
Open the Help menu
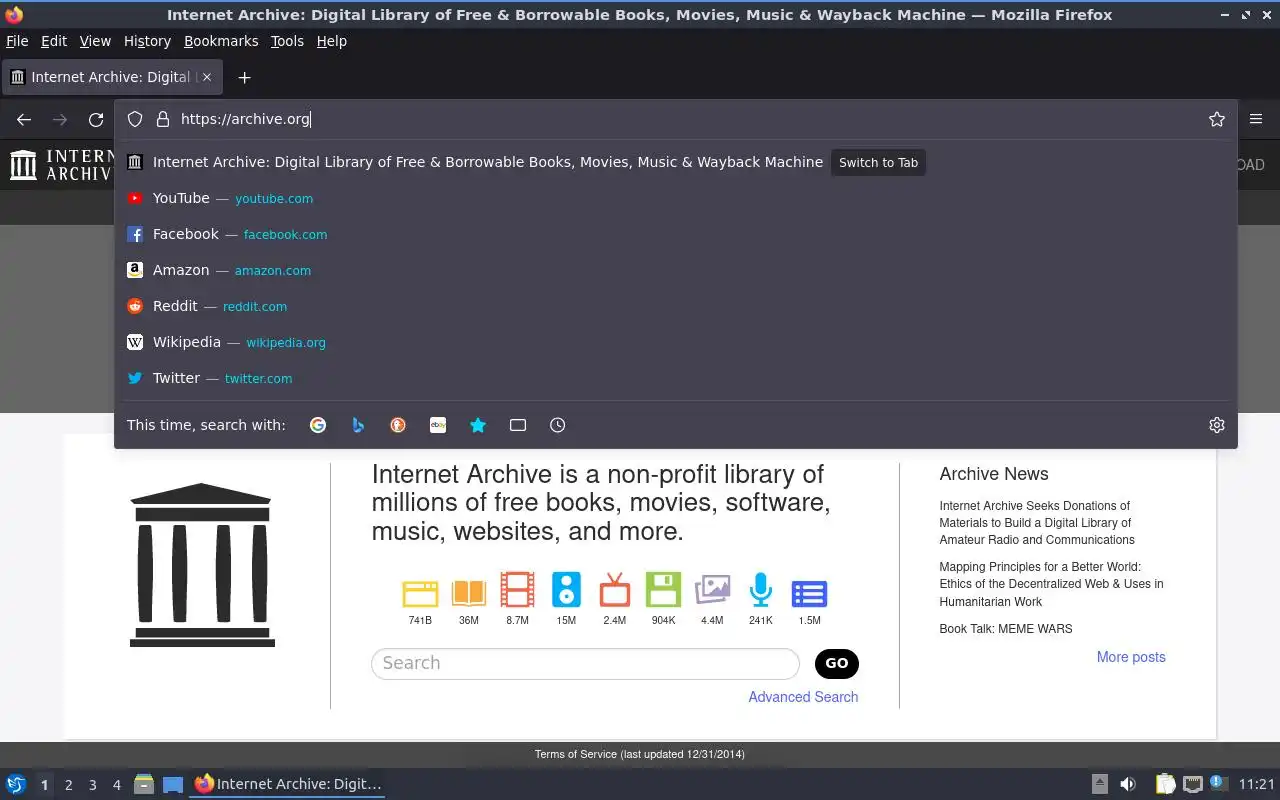331,41
